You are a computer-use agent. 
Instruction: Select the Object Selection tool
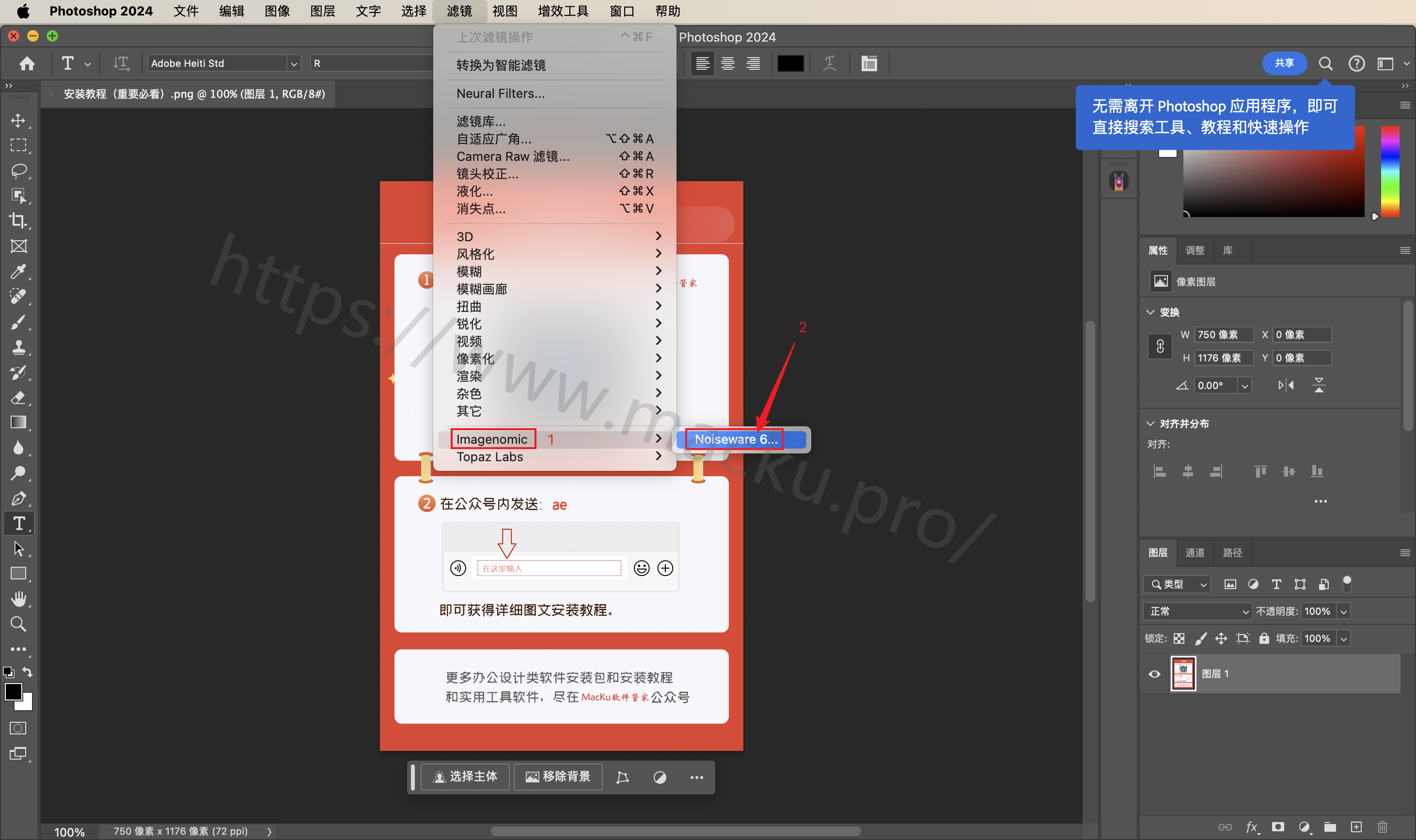pyautogui.click(x=18, y=195)
